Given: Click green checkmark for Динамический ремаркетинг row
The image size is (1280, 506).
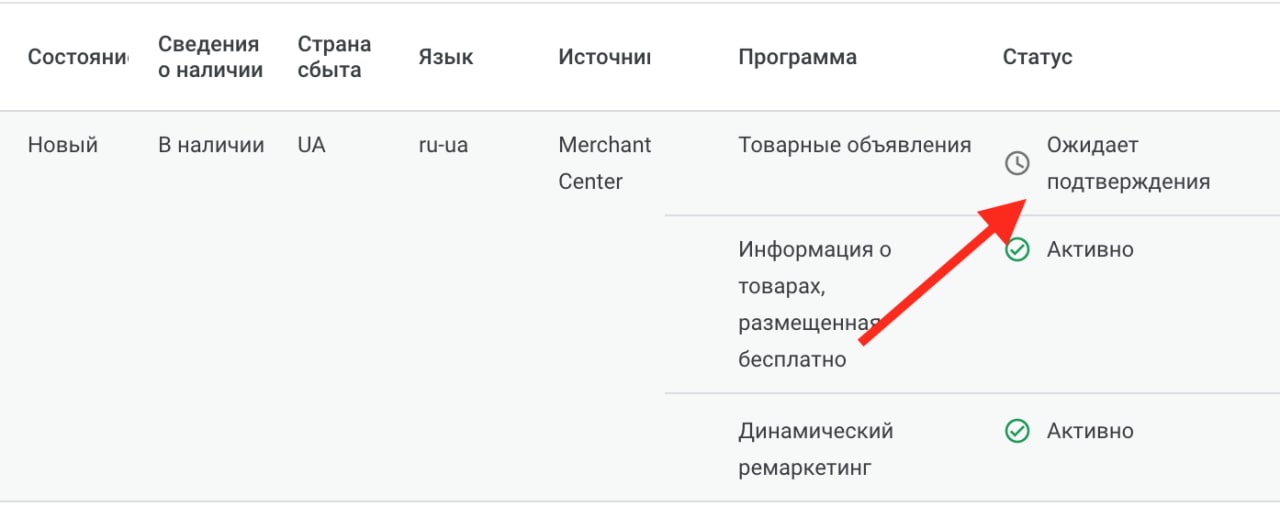Looking at the screenshot, I should click(x=1017, y=431).
